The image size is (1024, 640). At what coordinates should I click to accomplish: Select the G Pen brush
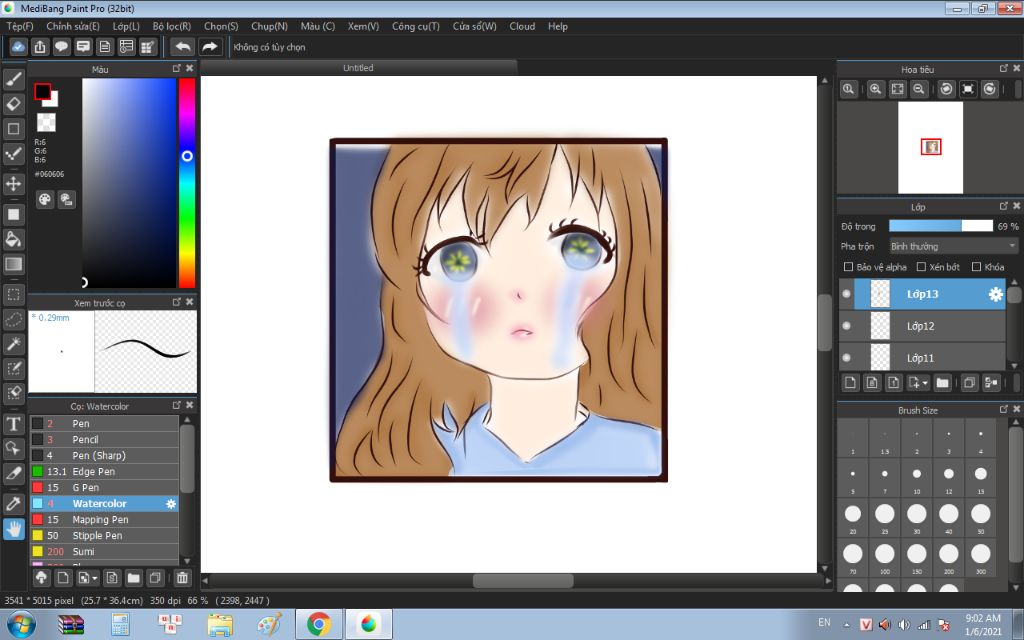(104, 487)
